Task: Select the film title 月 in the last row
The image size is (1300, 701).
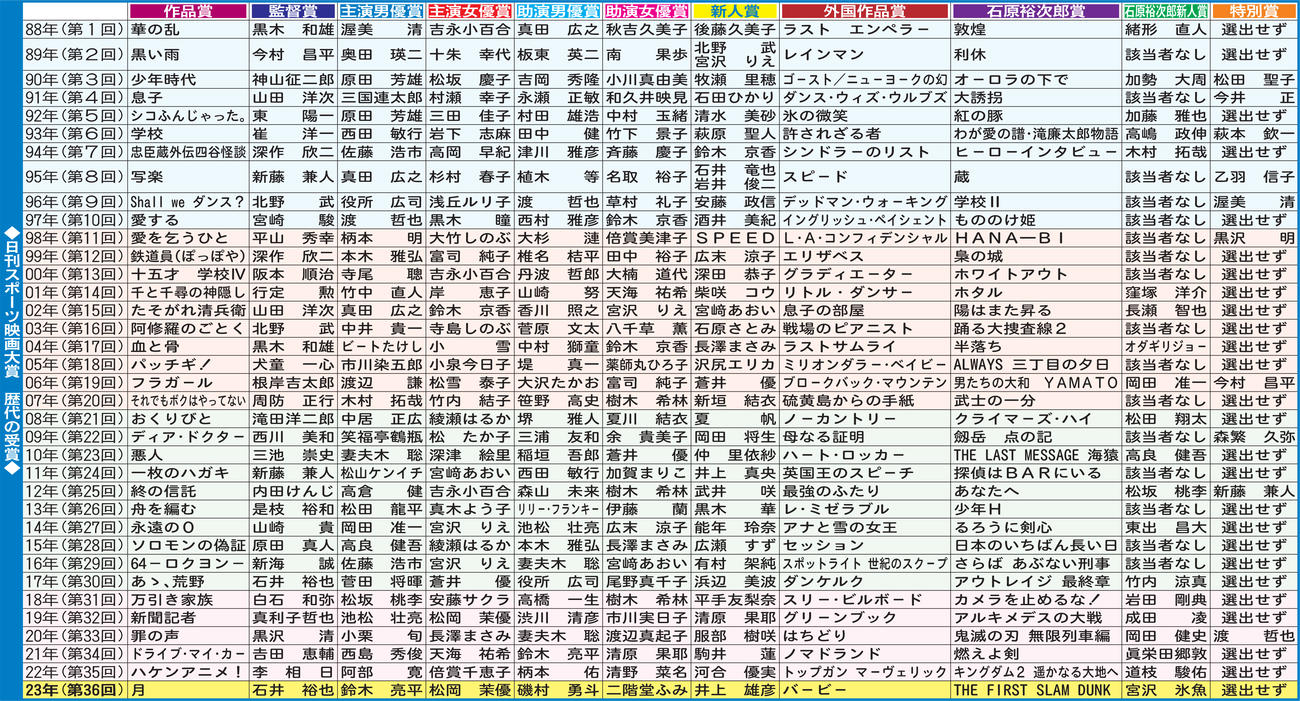Action: pos(139,689)
